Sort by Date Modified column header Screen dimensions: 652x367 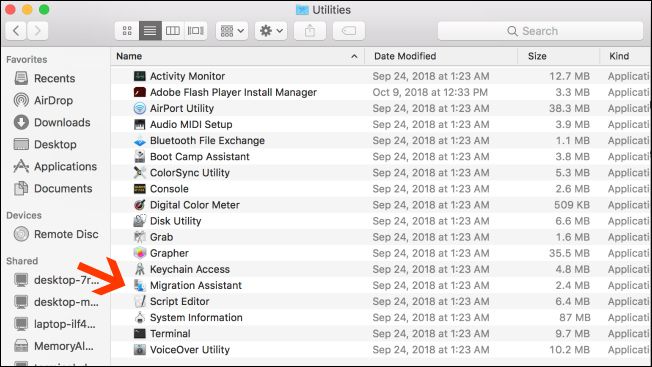(x=441, y=56)
